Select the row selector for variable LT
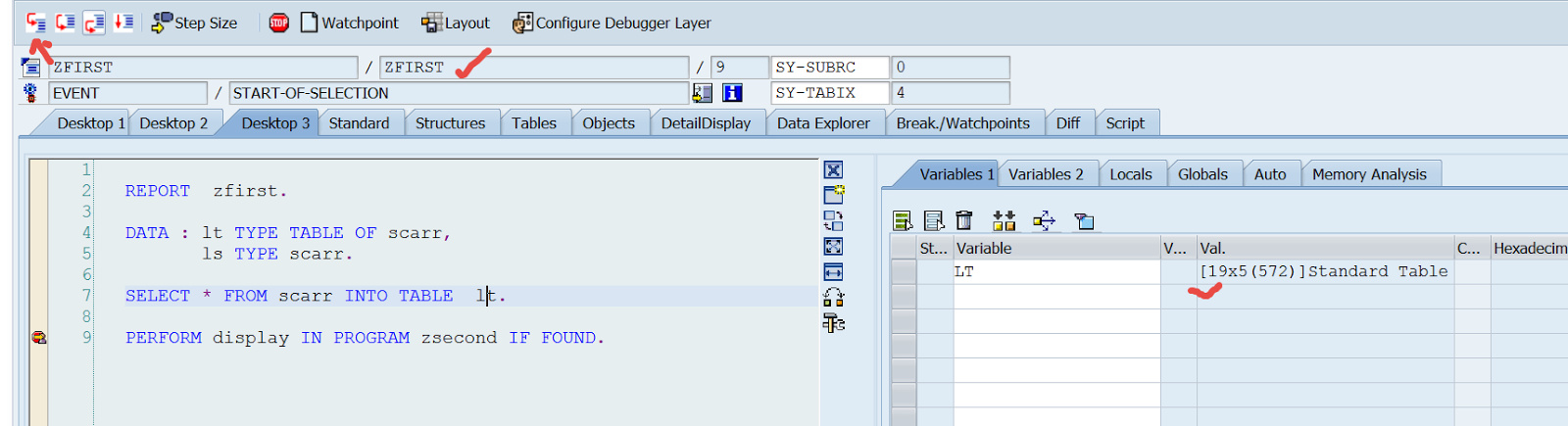 (x=903, y=272)
